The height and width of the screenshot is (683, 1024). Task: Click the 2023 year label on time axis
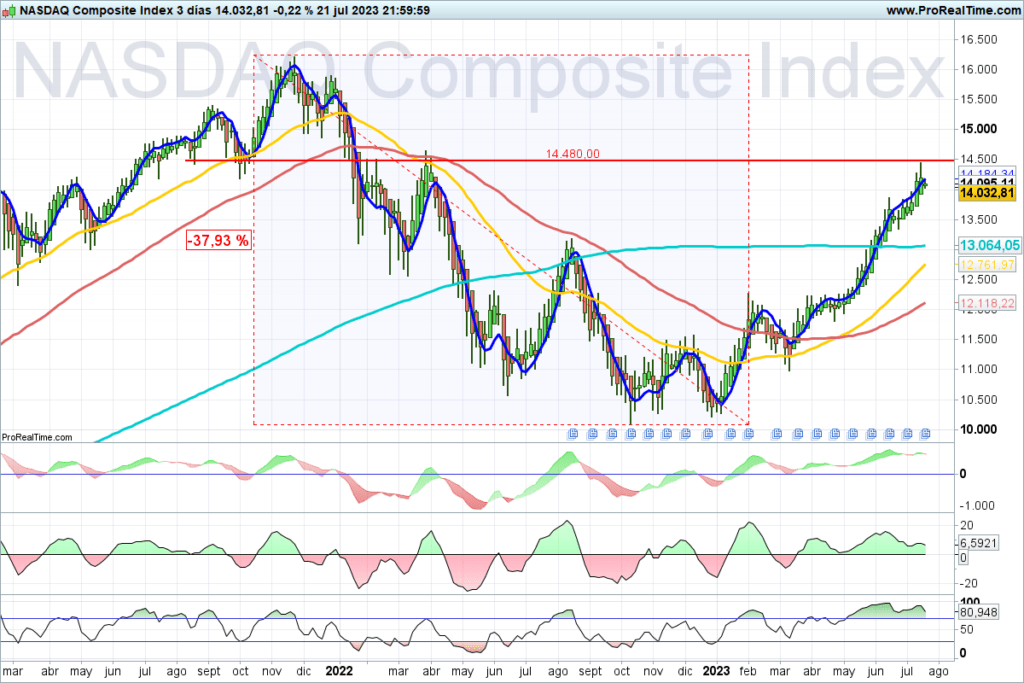point(716,671)
